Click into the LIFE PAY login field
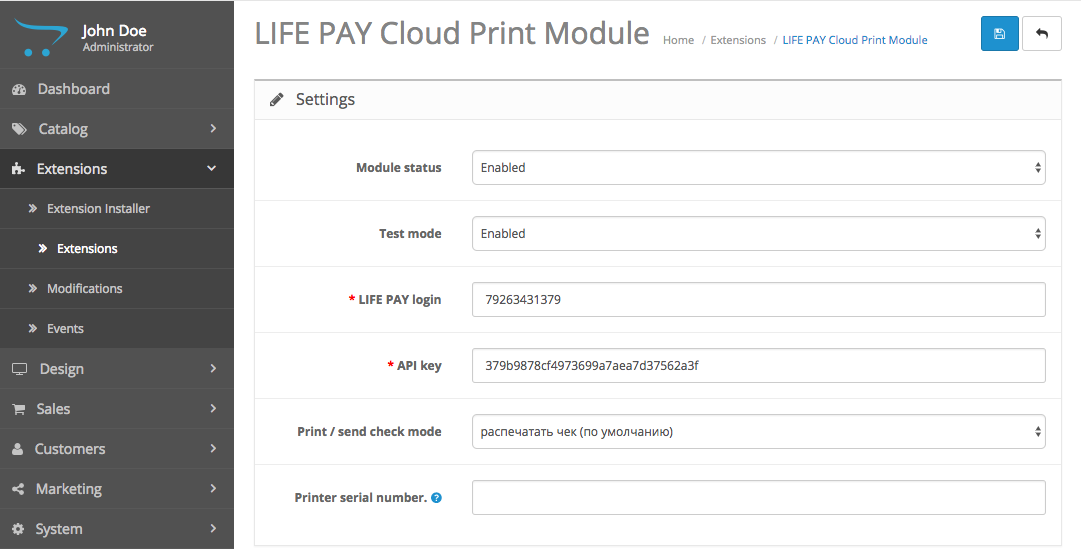 click(x=758, y=299)
